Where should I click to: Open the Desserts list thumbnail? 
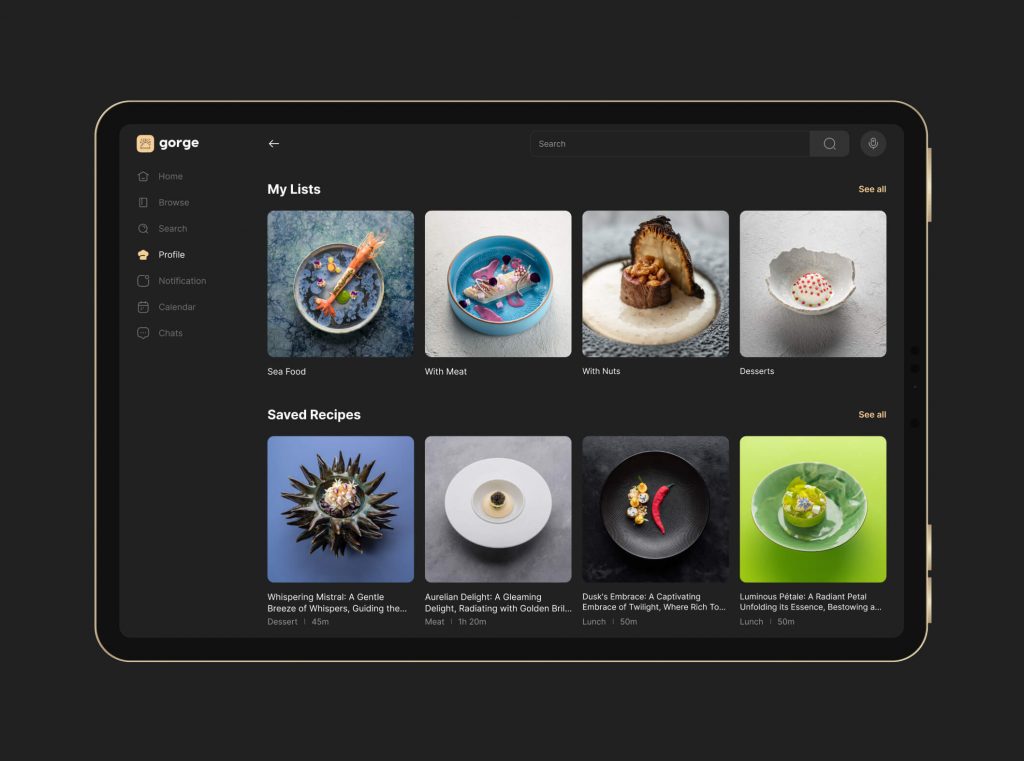(812, 283)
